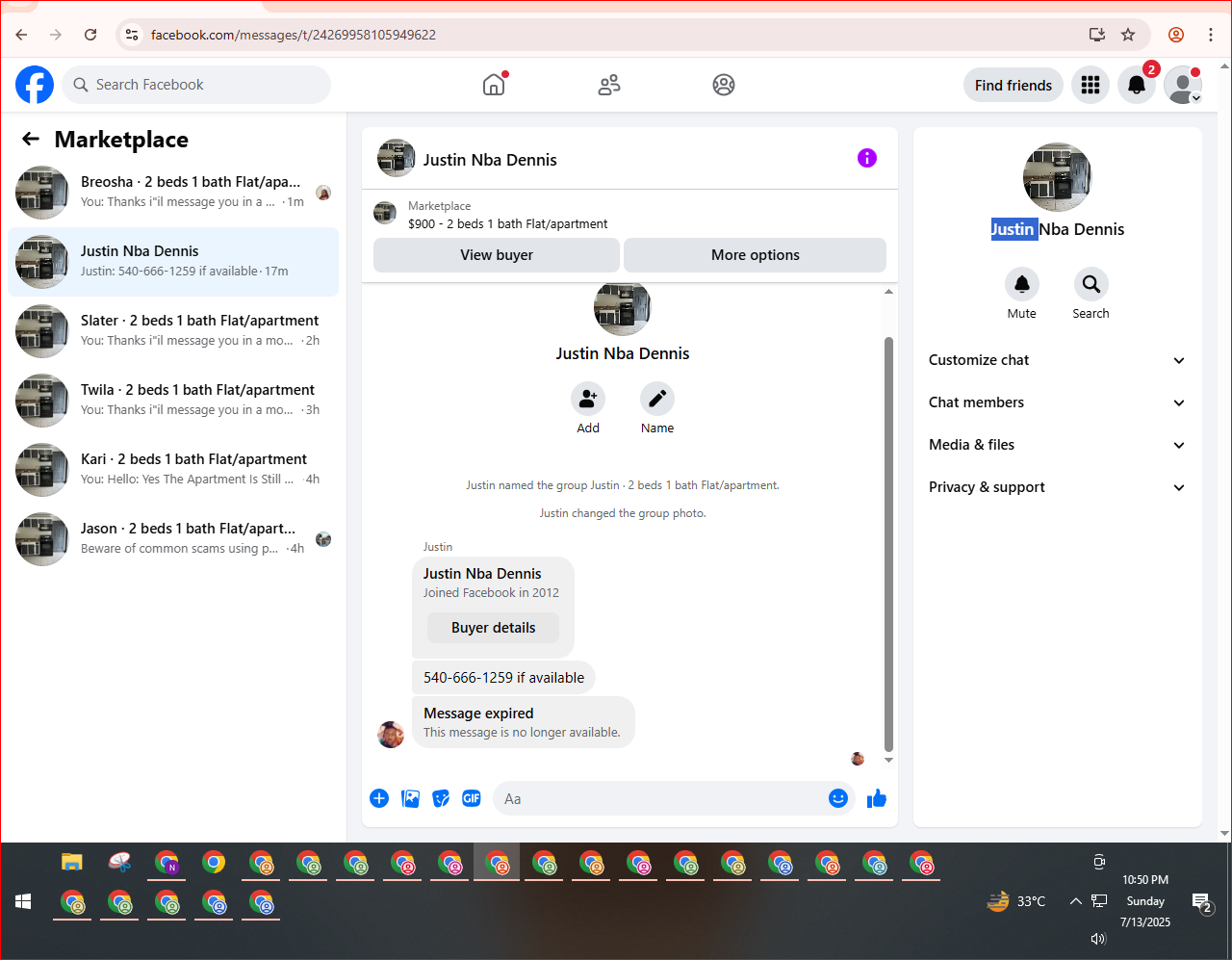Choose a GIF icon in composer
The image size is (1232, 960).
point(472,798)
